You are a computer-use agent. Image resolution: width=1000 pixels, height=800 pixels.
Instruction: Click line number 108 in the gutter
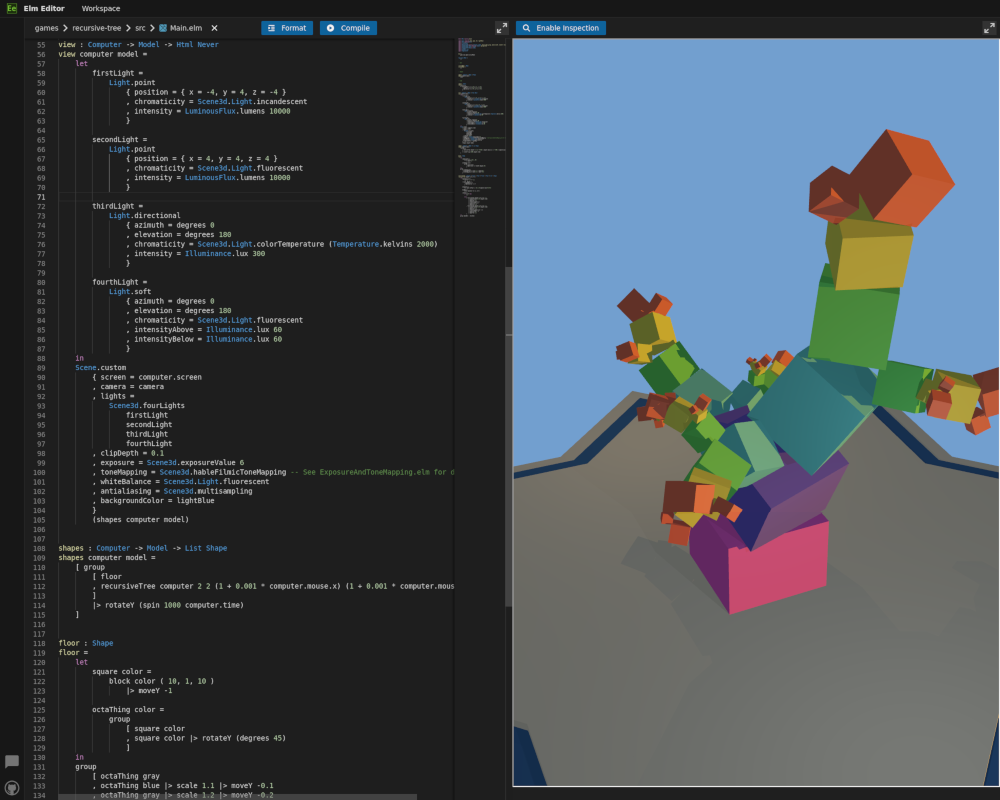click(40, 548)
